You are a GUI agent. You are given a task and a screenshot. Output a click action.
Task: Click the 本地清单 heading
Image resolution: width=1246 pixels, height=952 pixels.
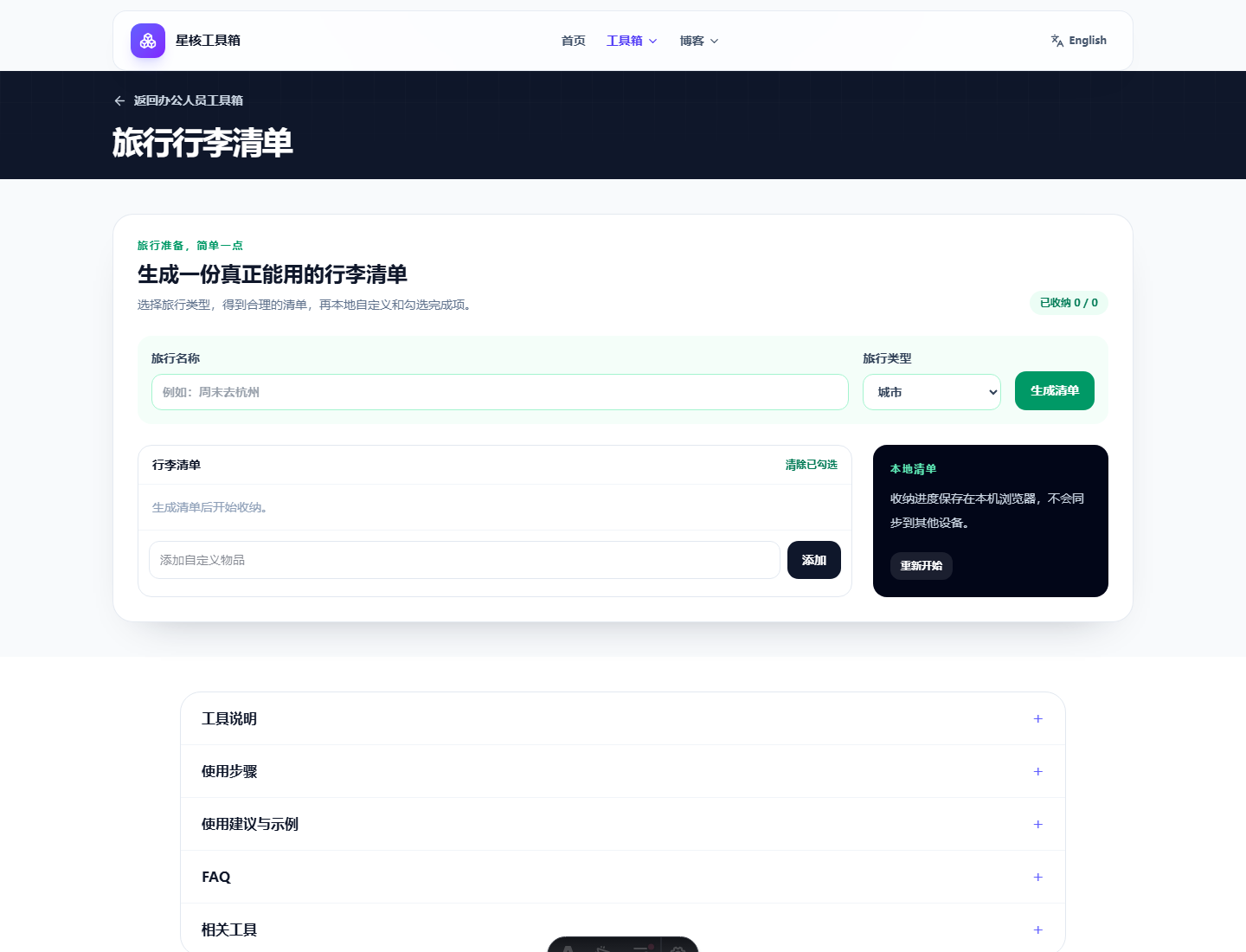coord(913,469)
